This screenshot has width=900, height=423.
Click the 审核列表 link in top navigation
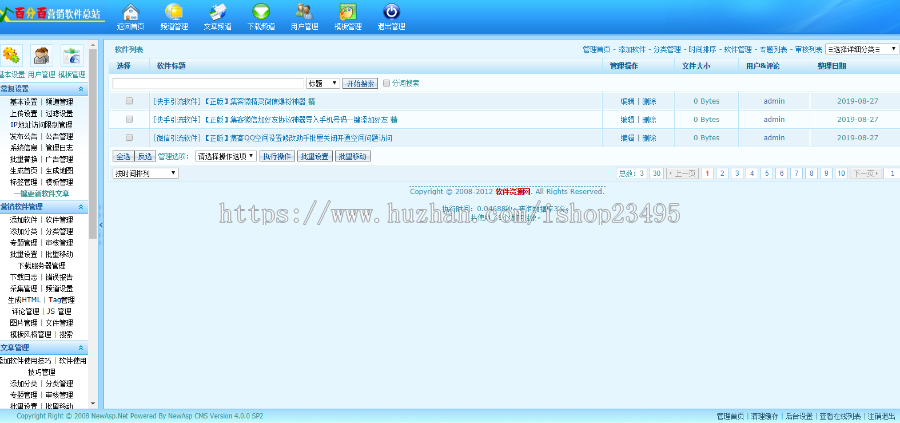pos(808,50)
